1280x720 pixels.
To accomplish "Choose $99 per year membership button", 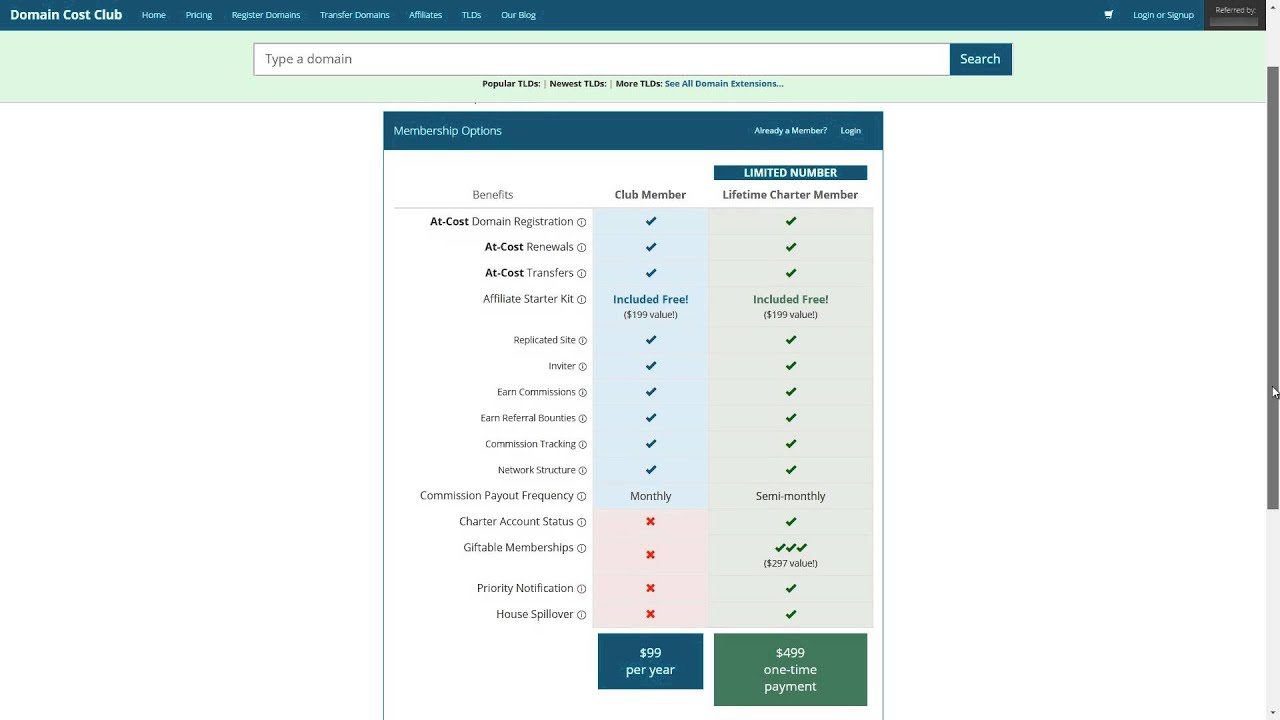I will point(650,661).
